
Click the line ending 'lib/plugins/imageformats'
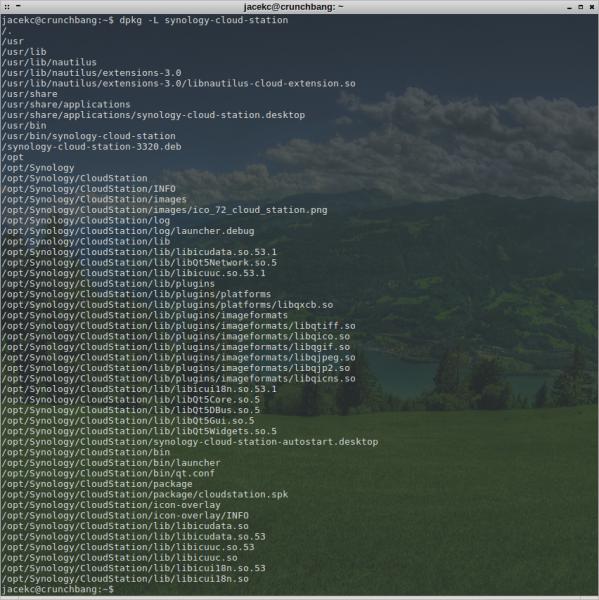(x=145, y=315)
